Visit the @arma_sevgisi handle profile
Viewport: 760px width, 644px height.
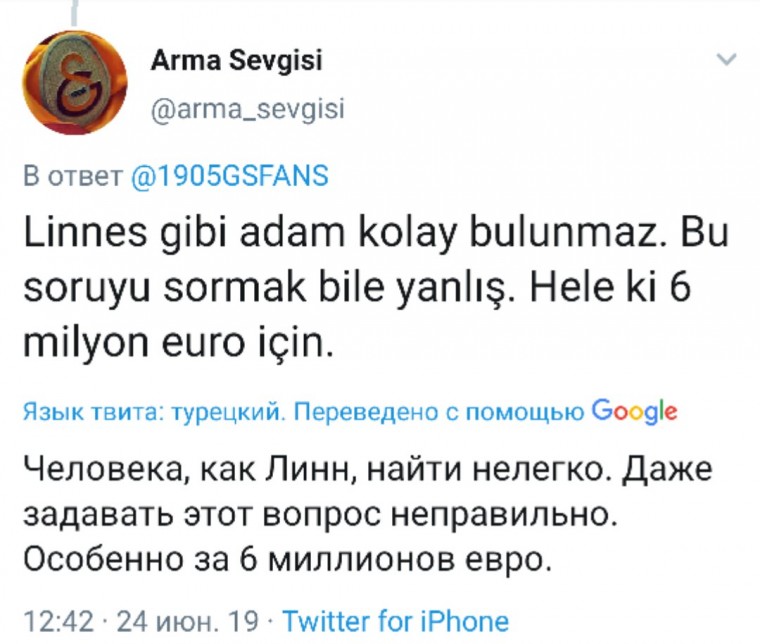coord(248,109)
